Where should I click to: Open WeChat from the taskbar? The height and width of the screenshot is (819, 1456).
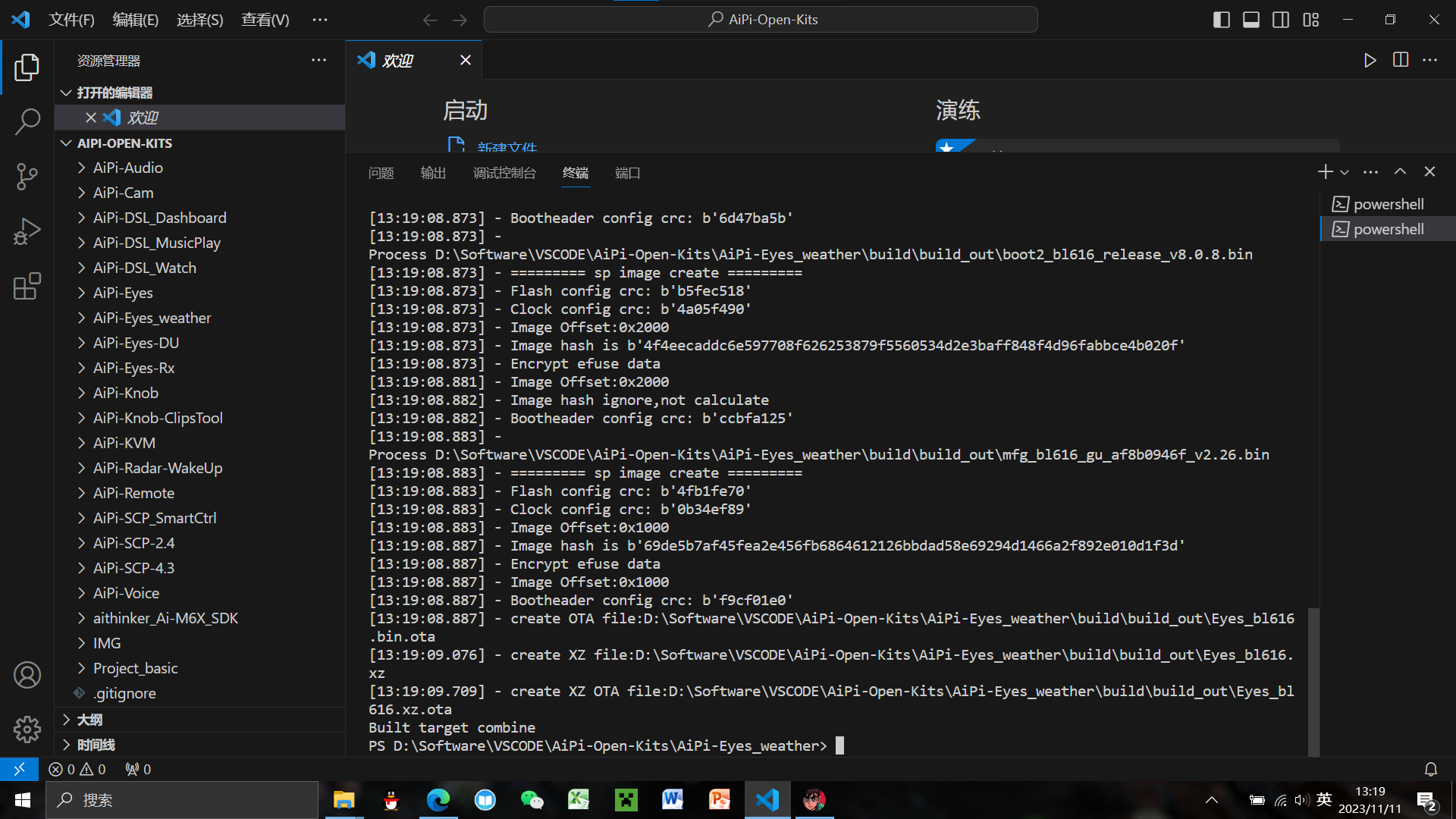532,800
